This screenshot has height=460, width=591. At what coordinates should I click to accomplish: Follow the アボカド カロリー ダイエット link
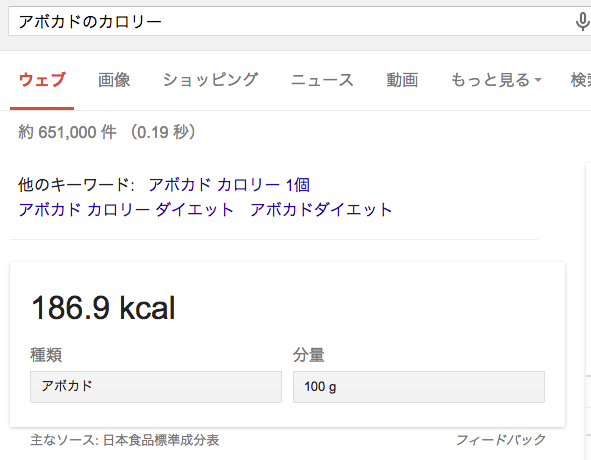click(x=126, y=210)
